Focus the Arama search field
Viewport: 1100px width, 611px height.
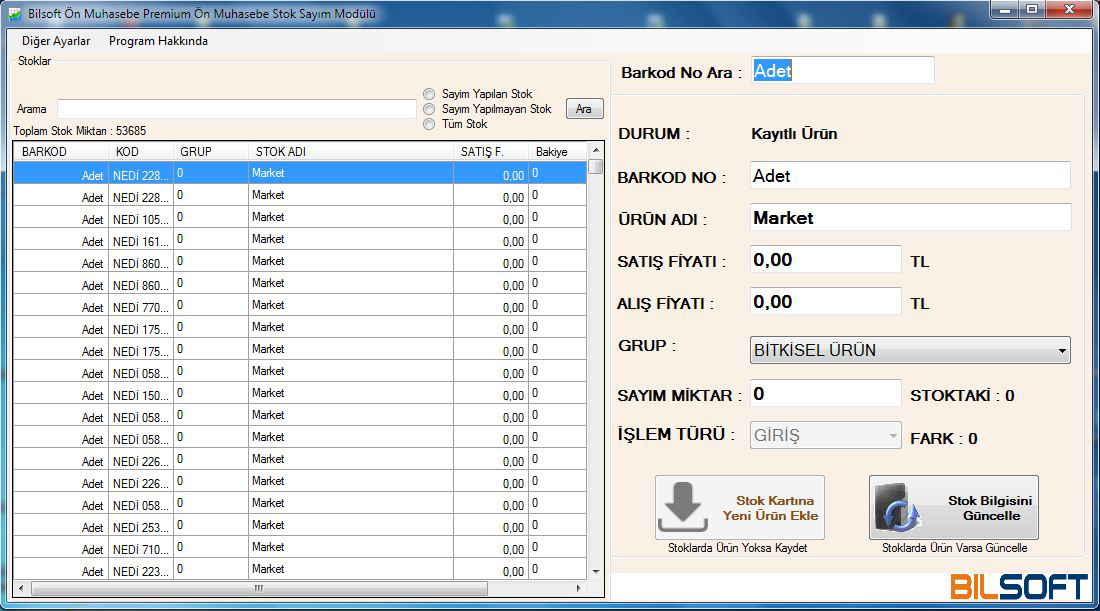(236, 109)
